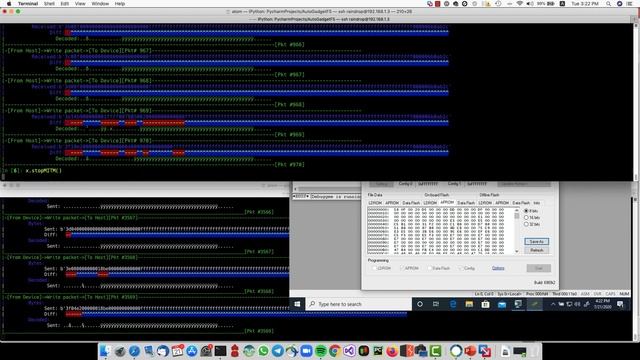Open Terminal icon in the Dock

point(220,351)
